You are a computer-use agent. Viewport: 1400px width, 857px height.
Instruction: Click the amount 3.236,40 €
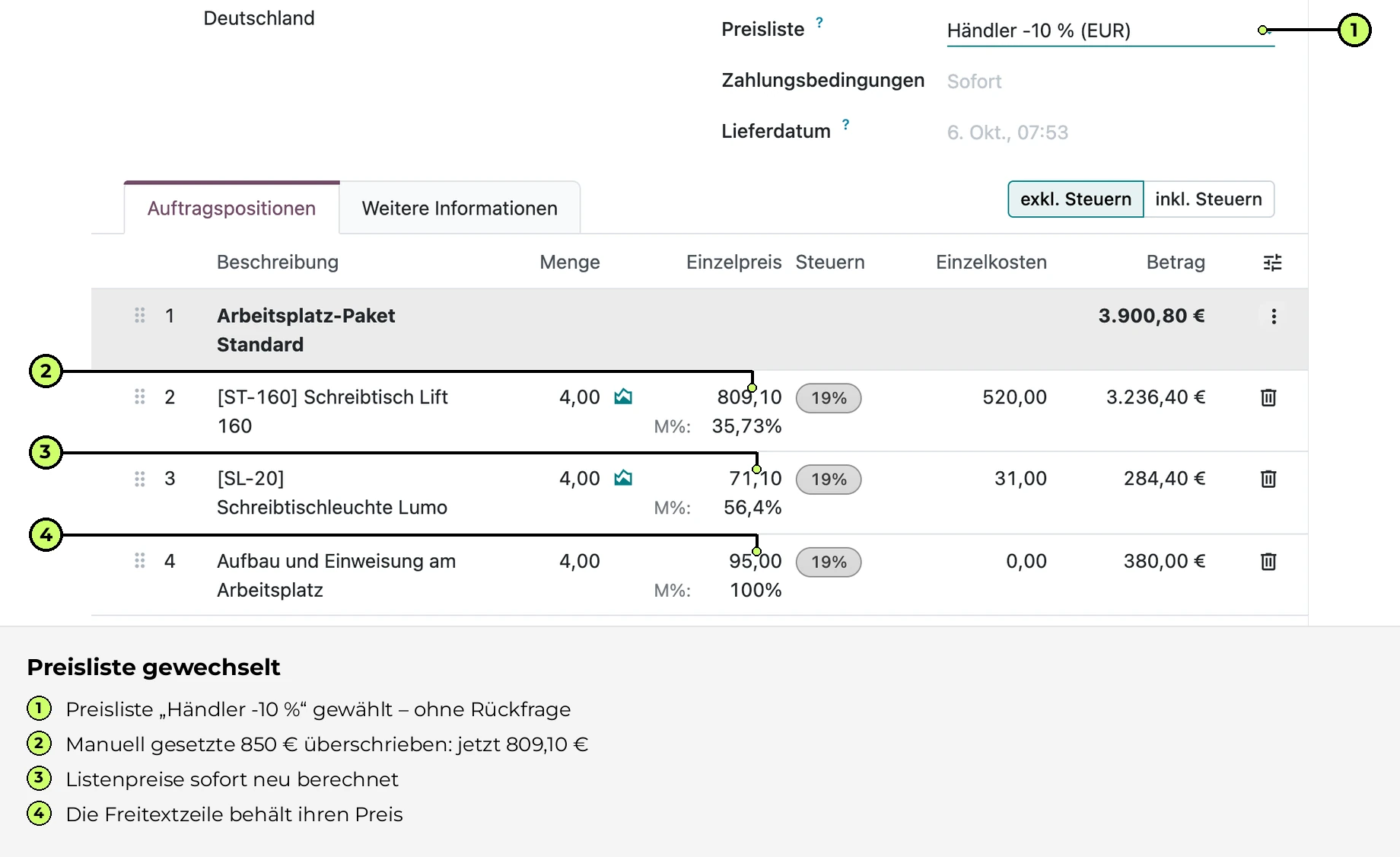coord(1155,397)
